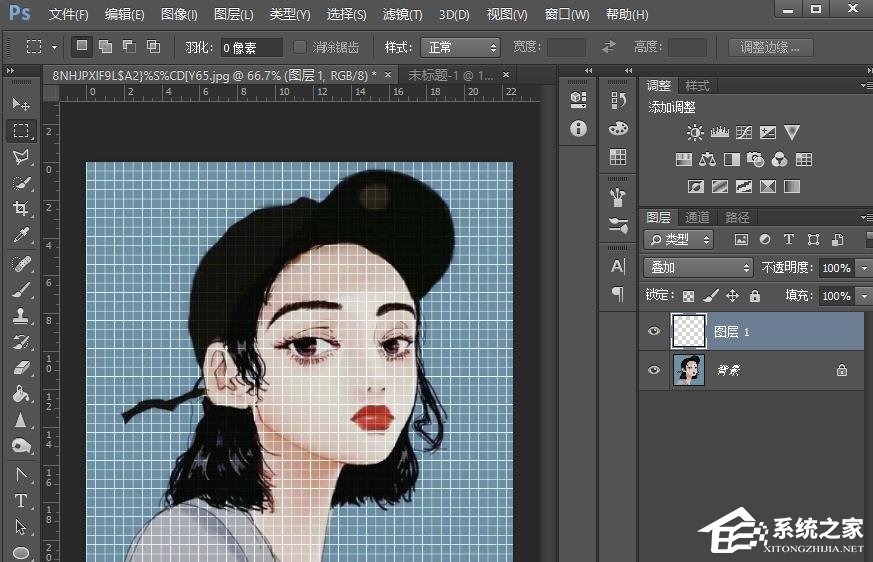Image resolution: width=873 pixels, height=562 pixels.
Task: Click the 调整边缘 button
Action: click(770, 47)
